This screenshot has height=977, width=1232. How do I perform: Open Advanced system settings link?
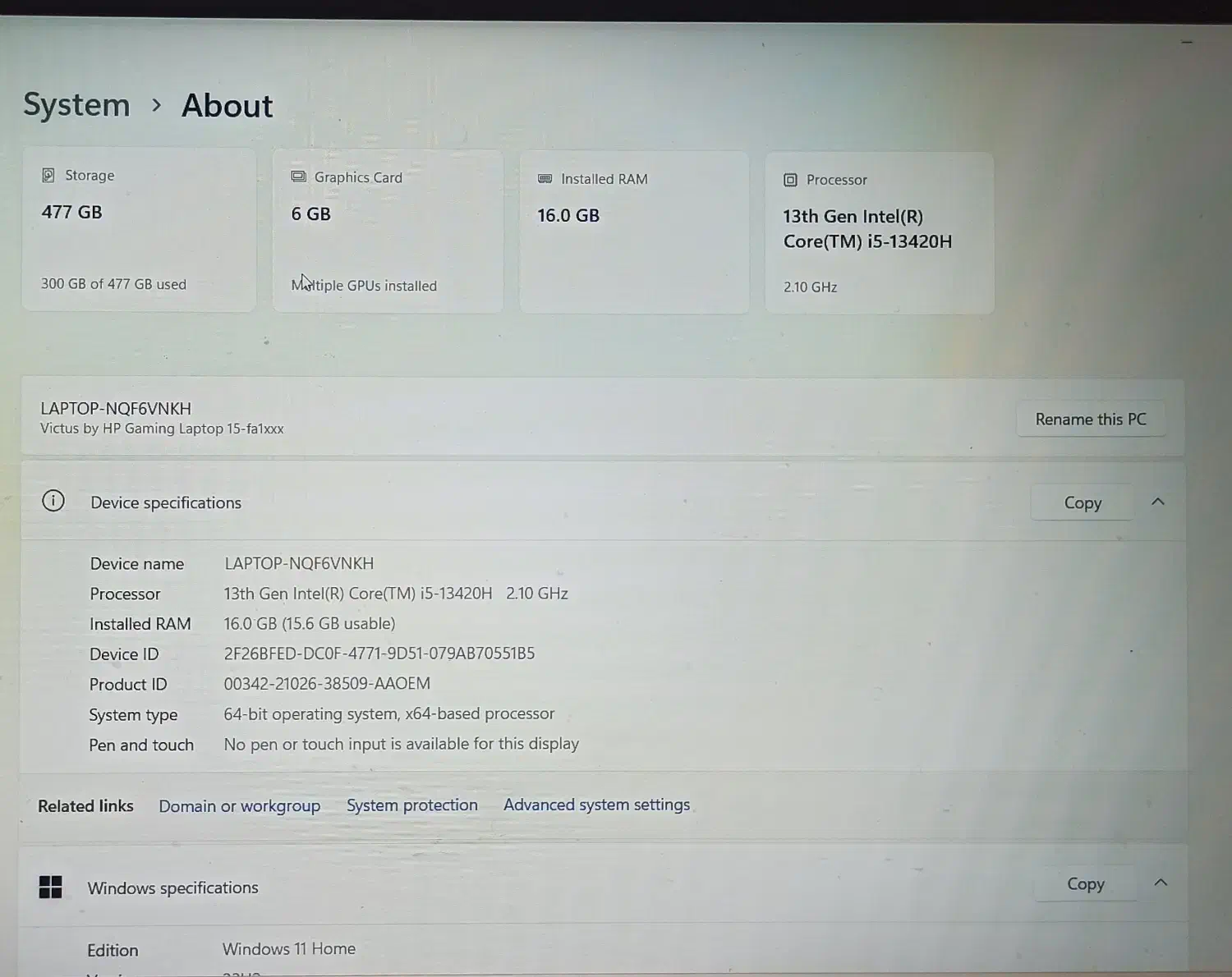[x=597, y=805]
